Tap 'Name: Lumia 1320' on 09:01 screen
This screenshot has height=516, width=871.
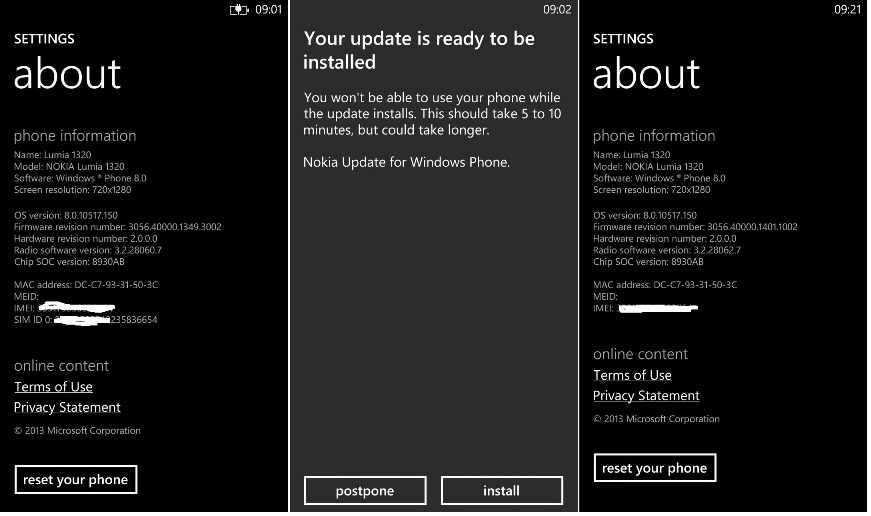click(x=53, y=154)
